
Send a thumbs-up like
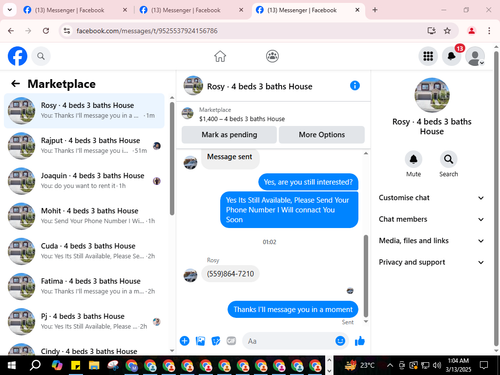360,341
